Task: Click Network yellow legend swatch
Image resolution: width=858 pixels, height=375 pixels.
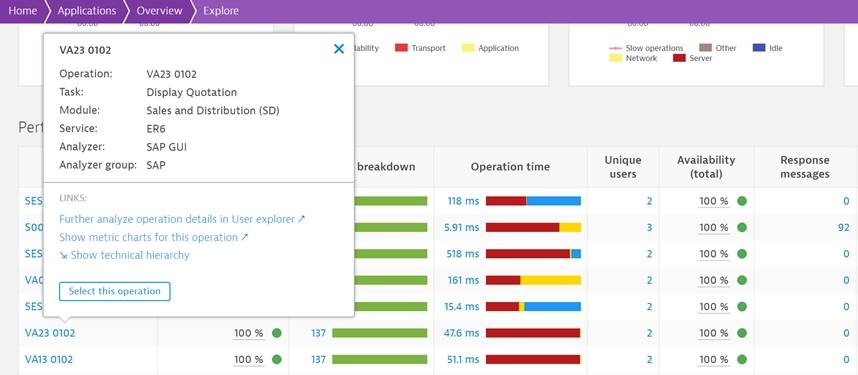Action: 616,58
